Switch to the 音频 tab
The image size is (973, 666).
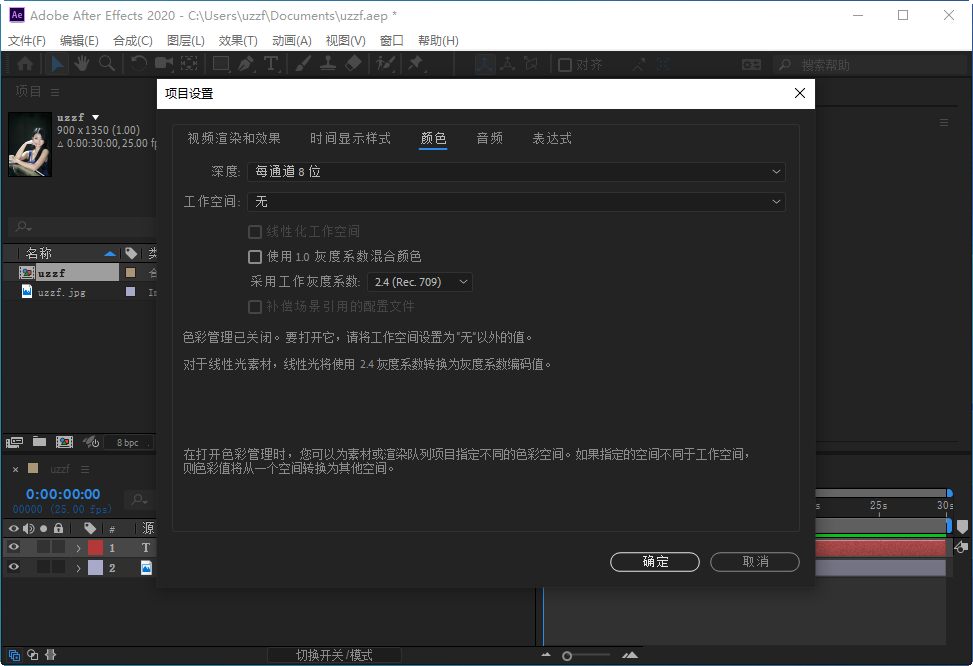click(x=489, y=139)
